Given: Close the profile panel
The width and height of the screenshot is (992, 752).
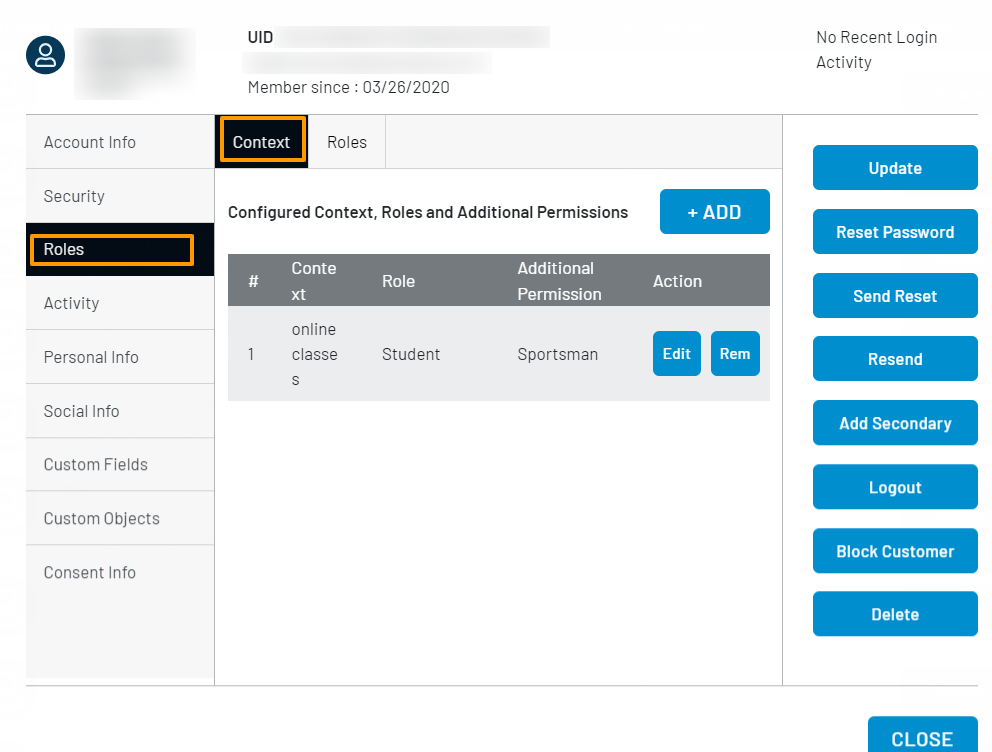Looking at the screenshot, I should click(922, 739).
